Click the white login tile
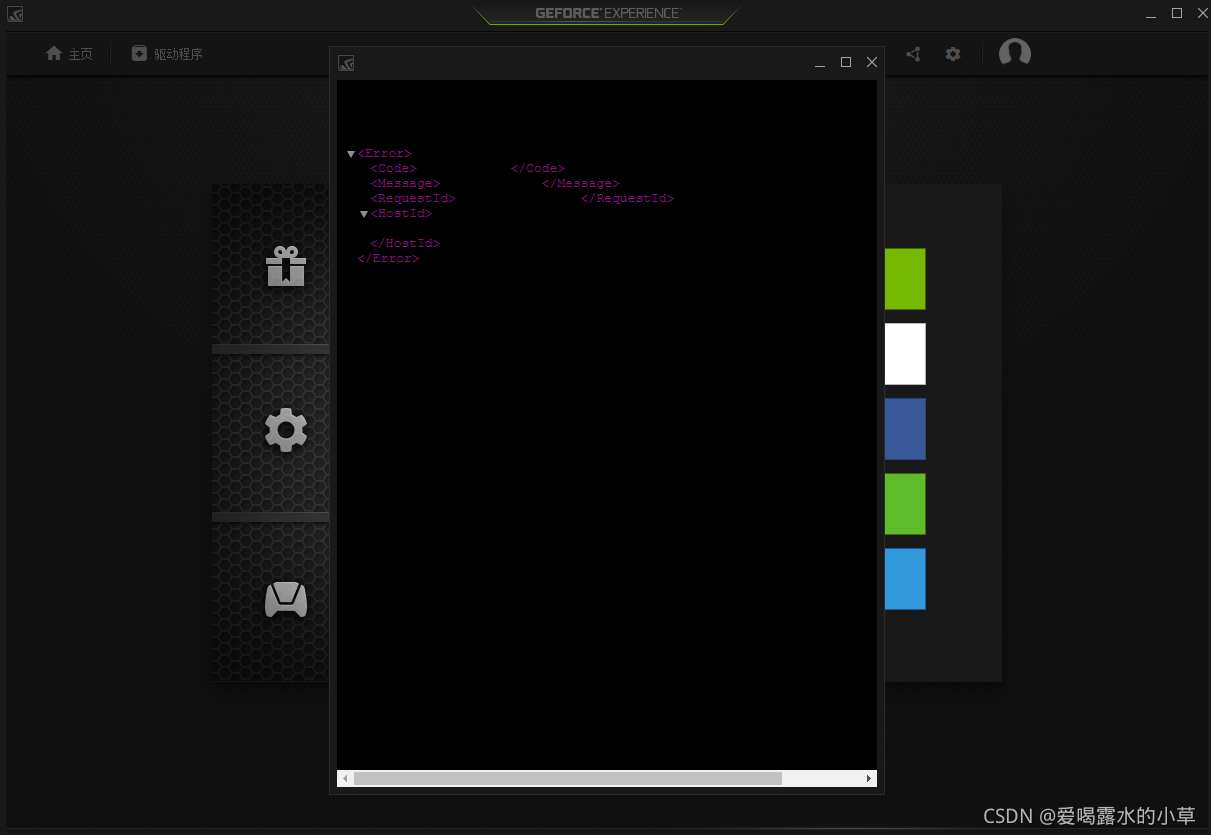Screen dimensions: 1211x835 [905, 354]
